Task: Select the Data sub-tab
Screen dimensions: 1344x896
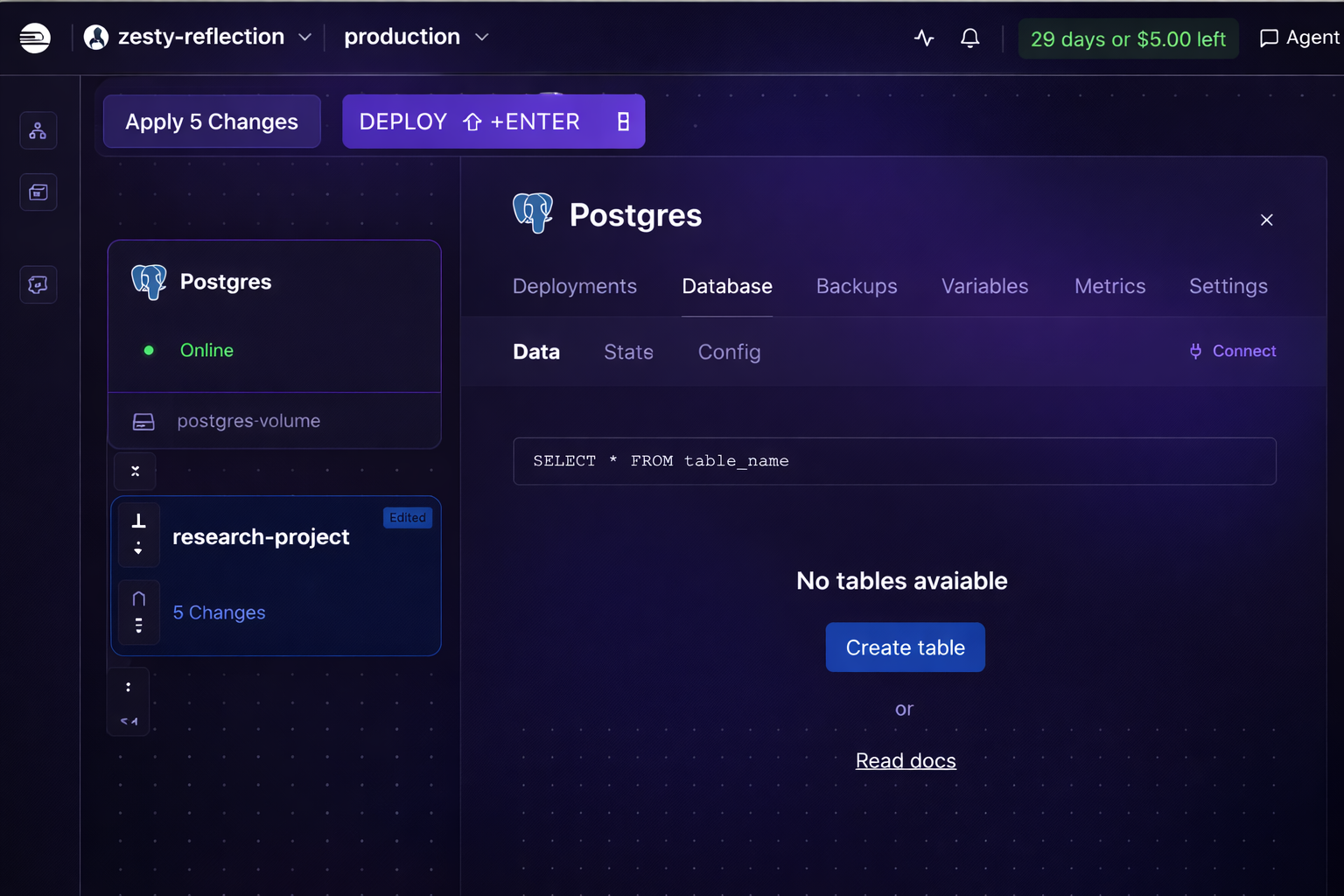Action: [x=536, y=352]
